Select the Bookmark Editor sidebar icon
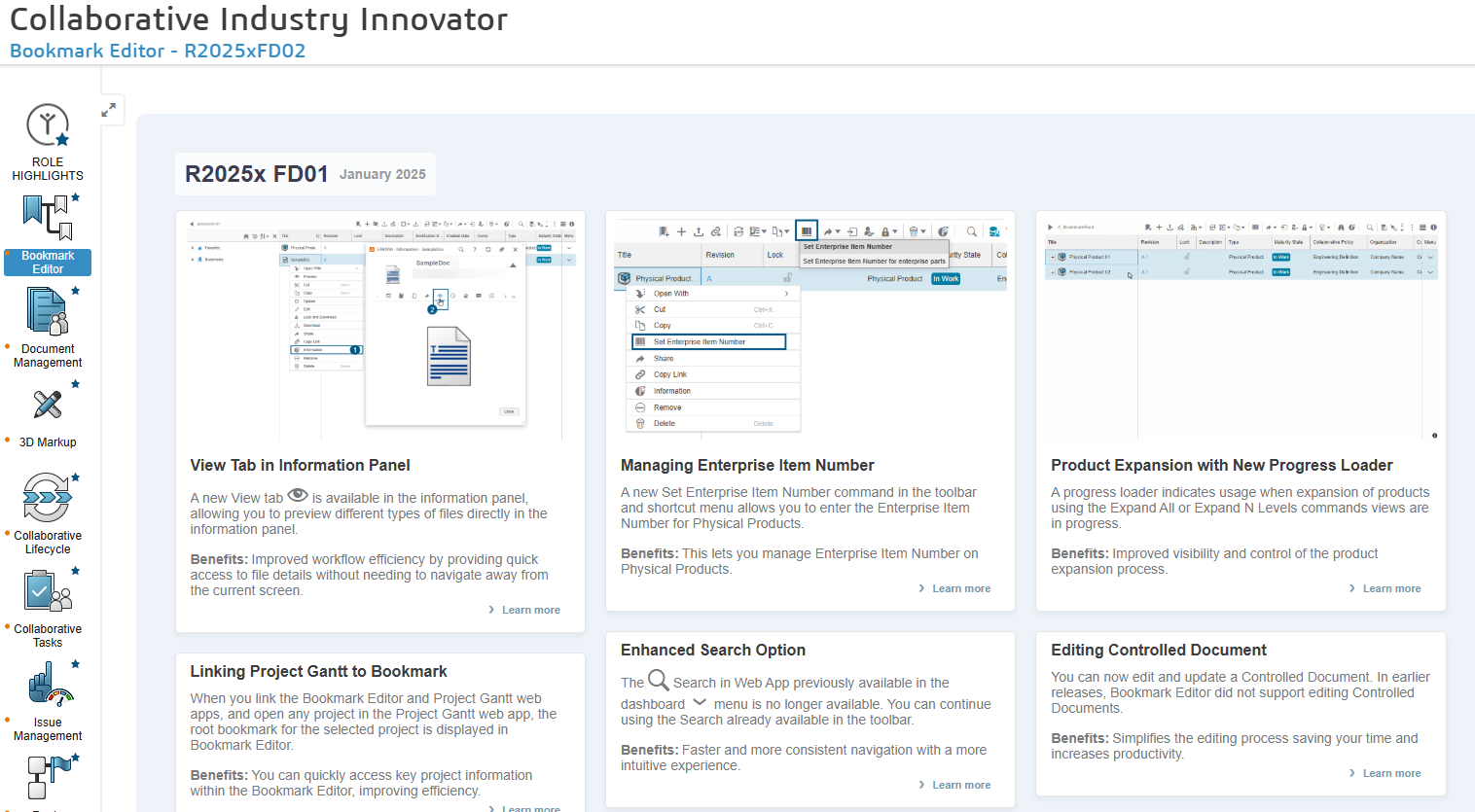The width and height of the screenshot is (1475, 812). pyautogui.click(x=48, y=234)
